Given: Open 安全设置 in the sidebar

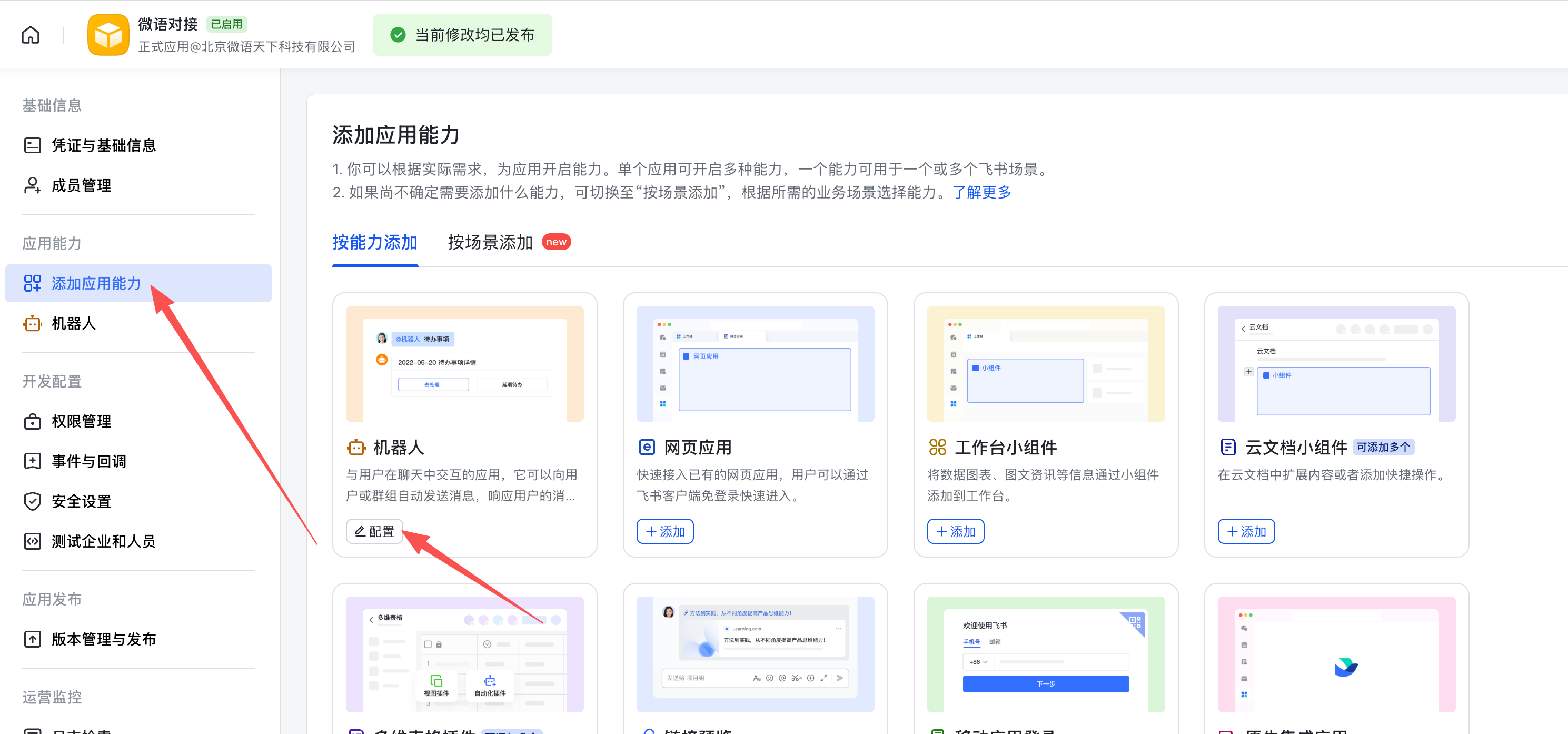Looking at the screenshot, I should pyautogui.click(x=81, y=501).
